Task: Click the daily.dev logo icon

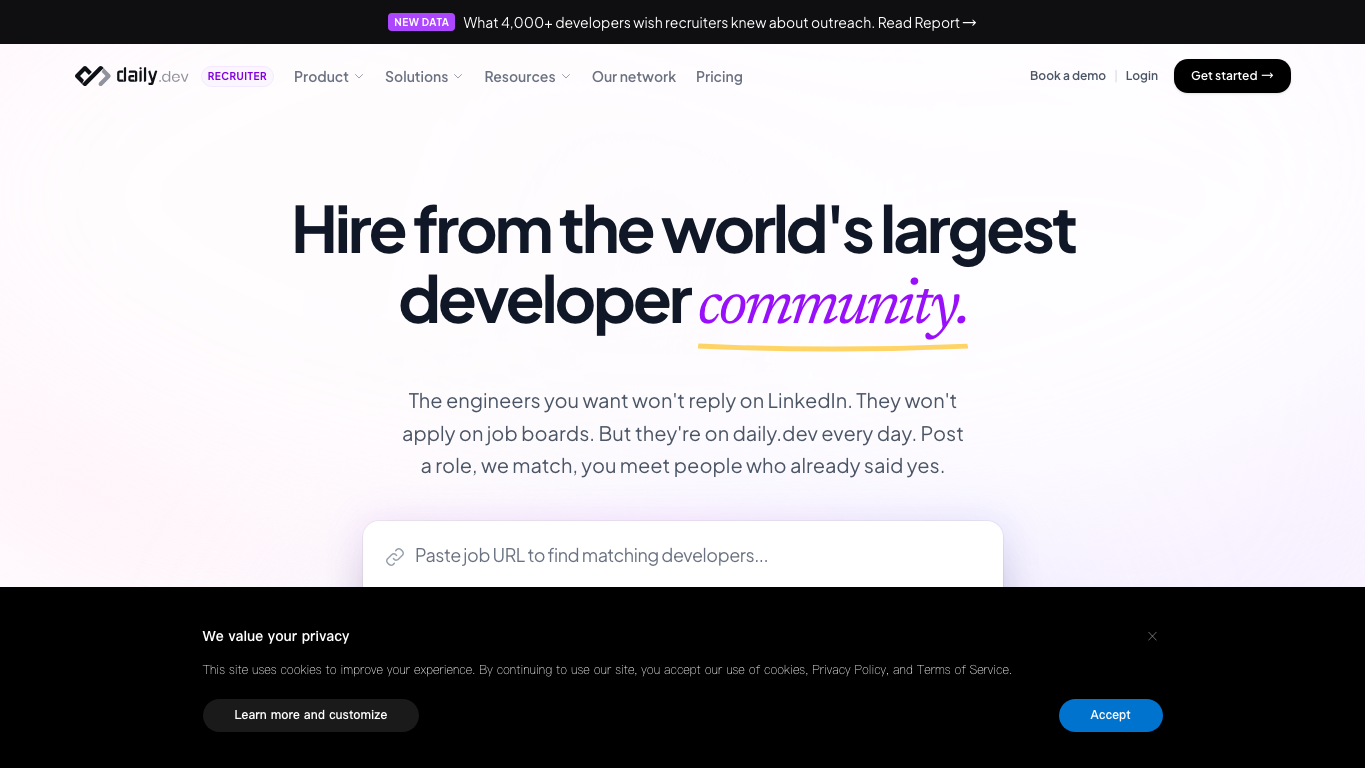Action: 92,76
